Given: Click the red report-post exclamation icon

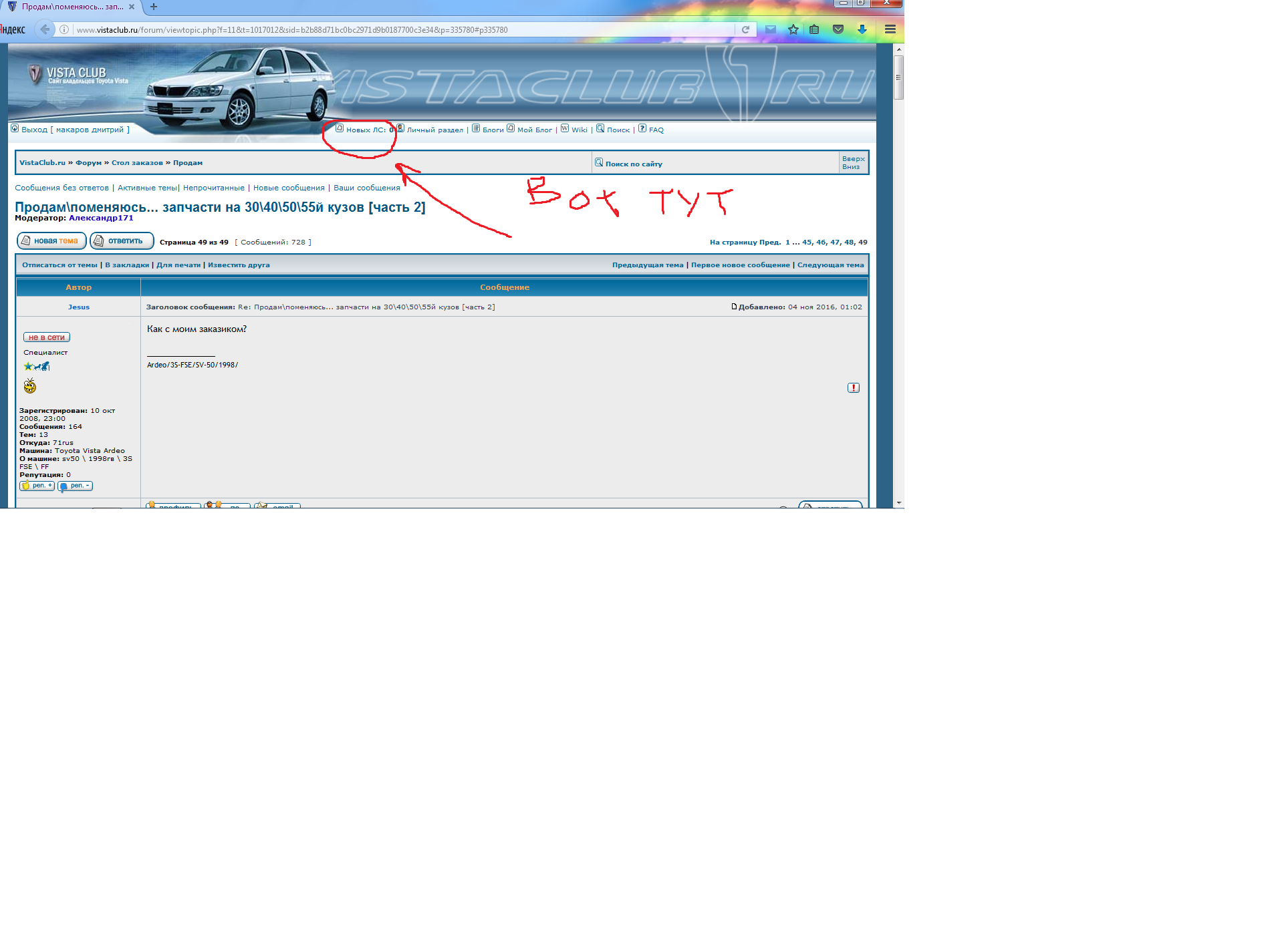Looking at the screenshot, I should [x=854, y=387].
